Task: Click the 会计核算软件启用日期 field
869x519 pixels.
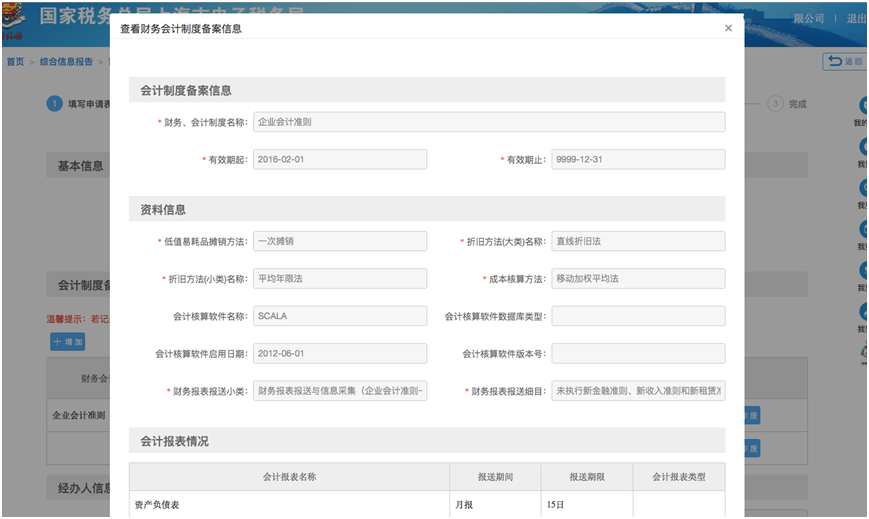Action: point(340,354)
